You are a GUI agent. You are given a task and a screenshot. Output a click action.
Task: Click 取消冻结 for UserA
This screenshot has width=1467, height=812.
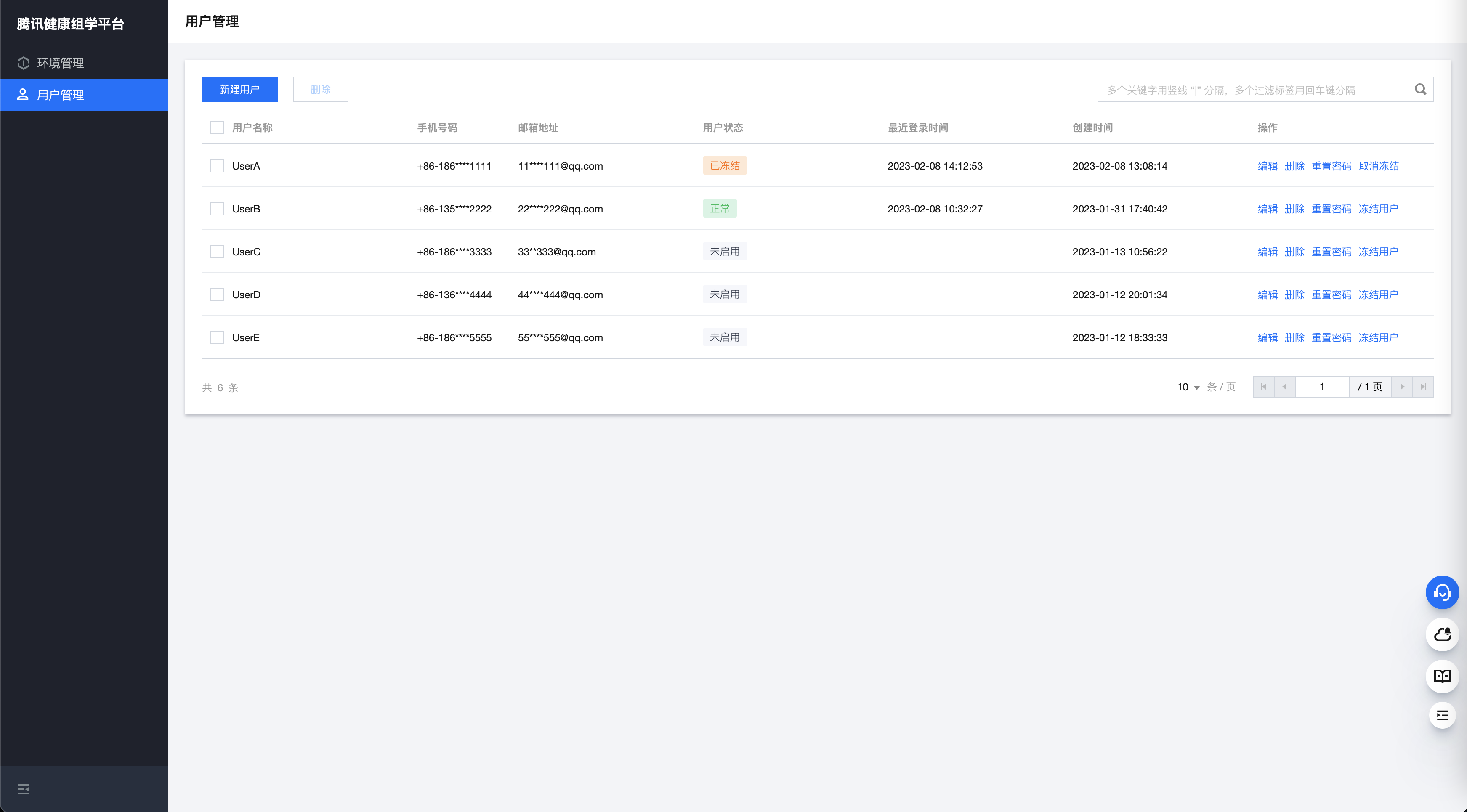[x=1378, y=166]
